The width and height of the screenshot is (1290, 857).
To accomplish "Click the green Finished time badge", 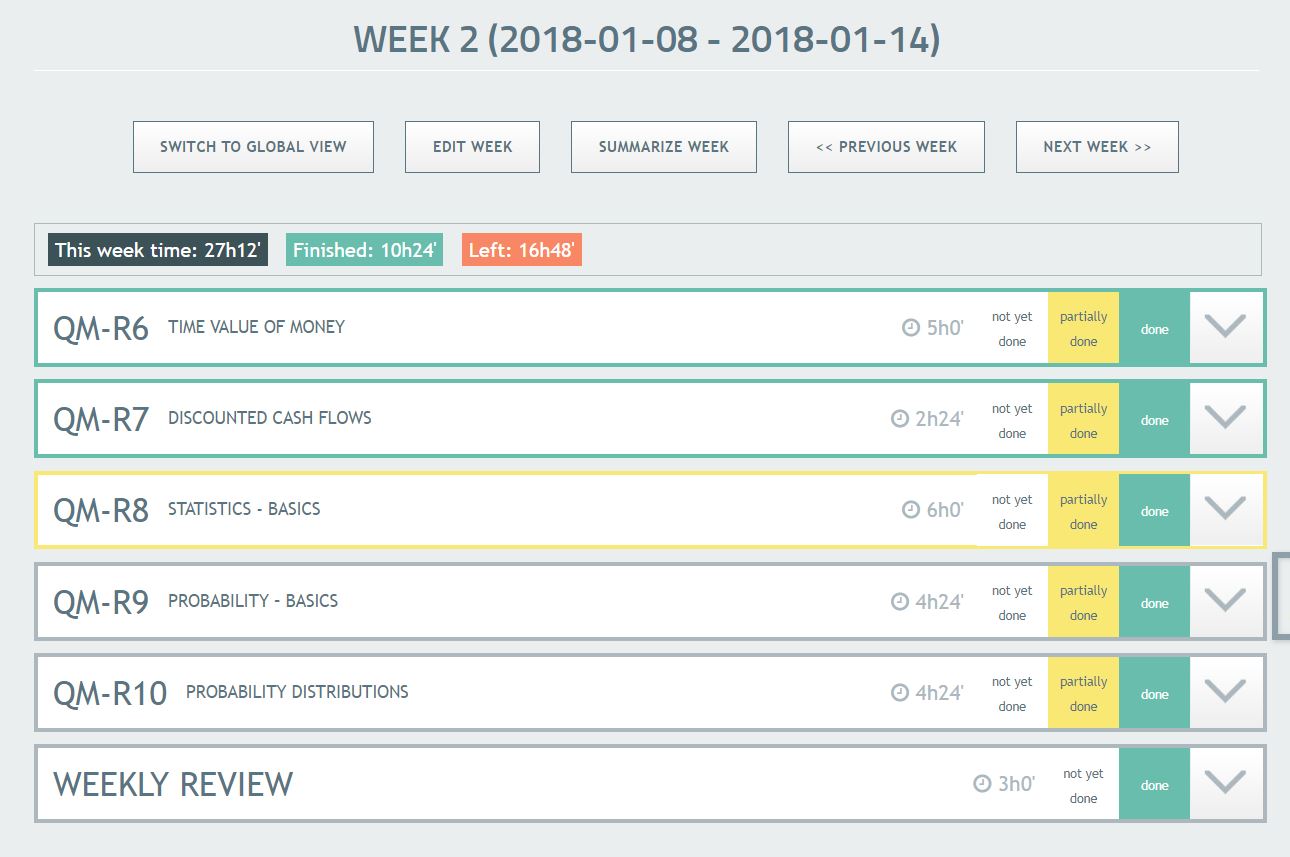I will (x=364, y=250).
